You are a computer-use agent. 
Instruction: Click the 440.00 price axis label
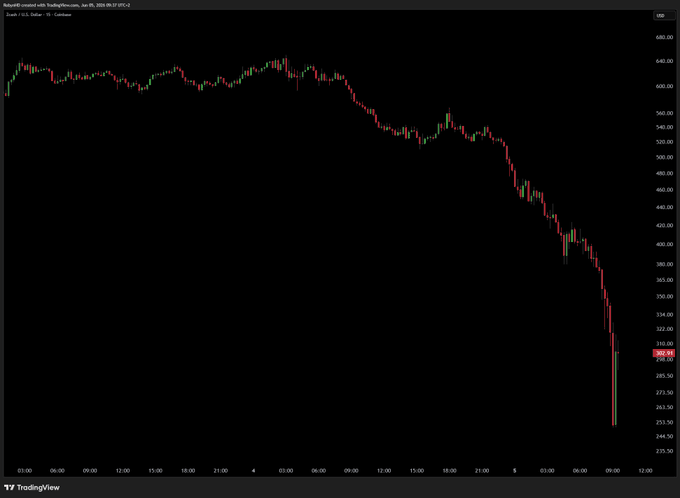click(x=664, y=207)
